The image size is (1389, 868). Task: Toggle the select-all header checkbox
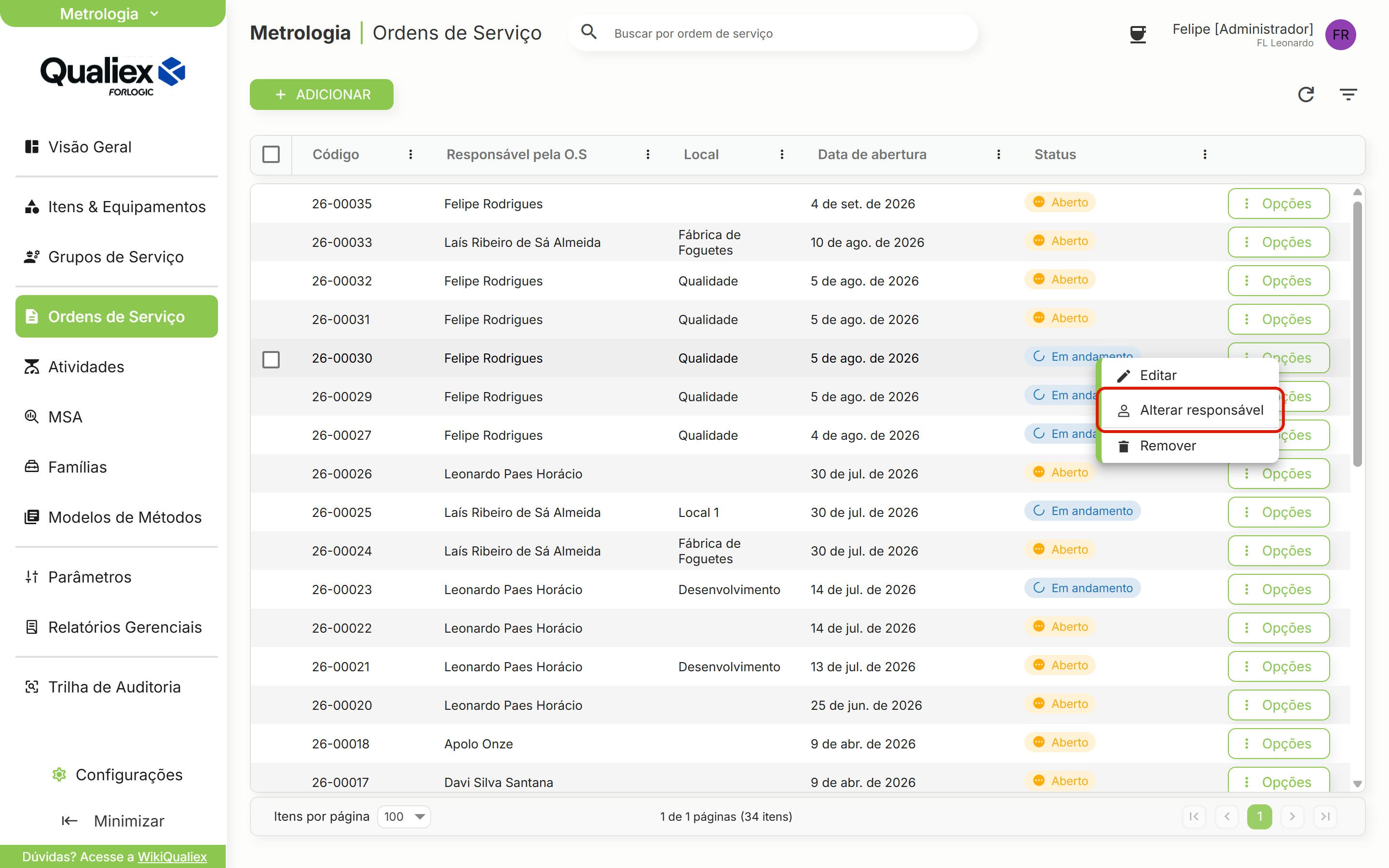coord(271,154)
